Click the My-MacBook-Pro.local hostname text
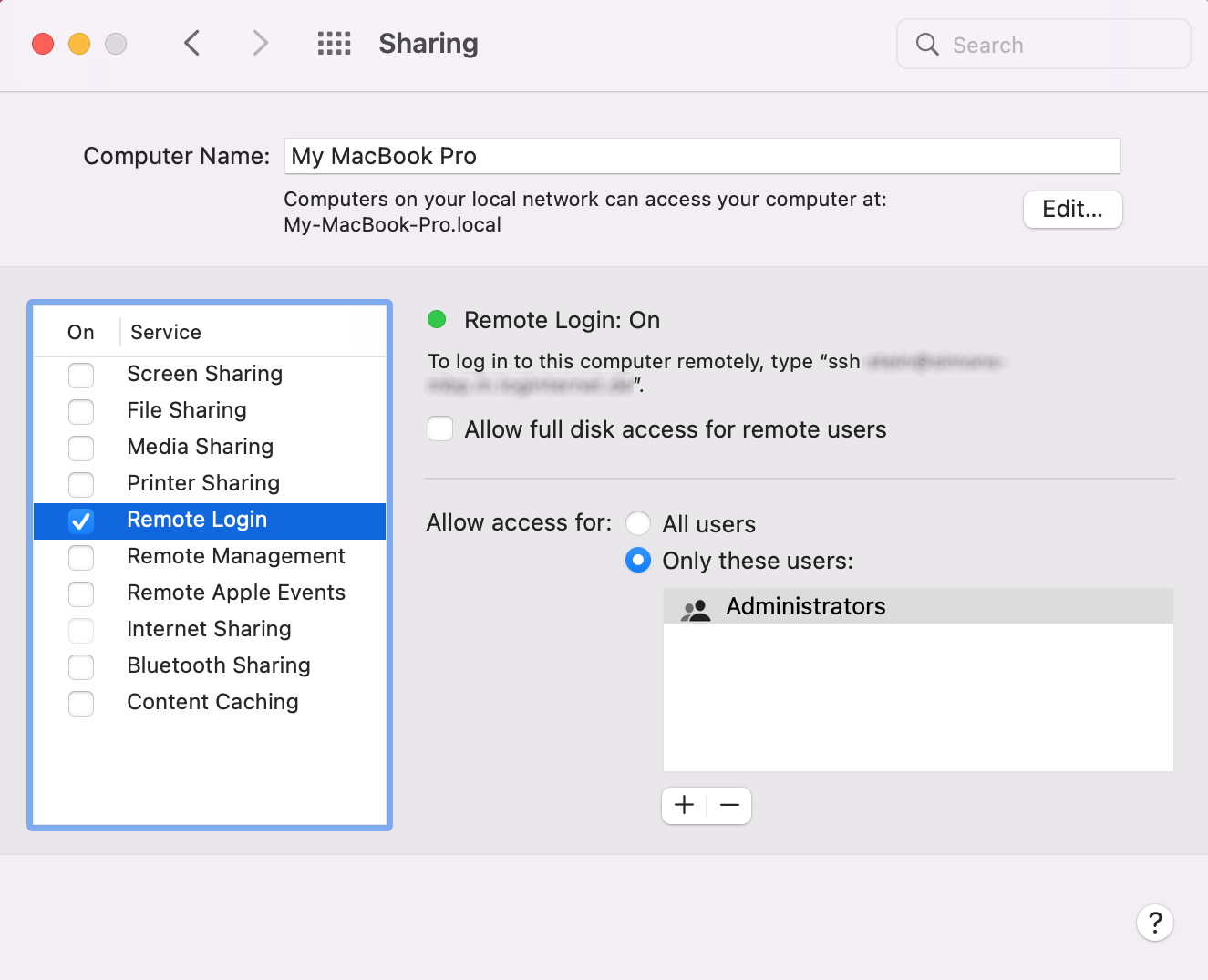Screen dimensions: 1208x980 (x=392, y=224)
